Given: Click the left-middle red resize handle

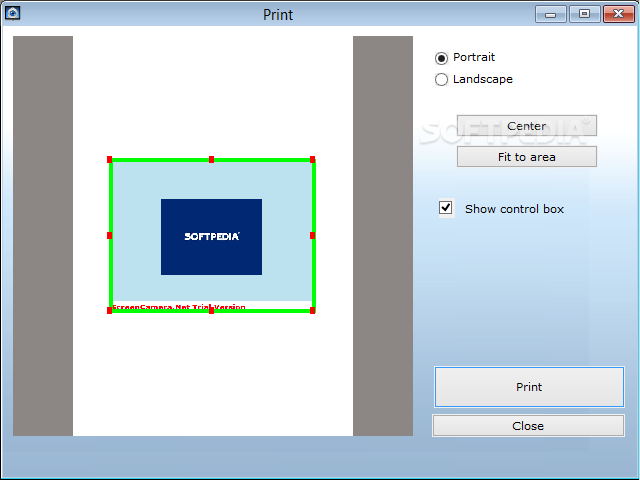Looking at the screenshot, I should coord(109,236).
